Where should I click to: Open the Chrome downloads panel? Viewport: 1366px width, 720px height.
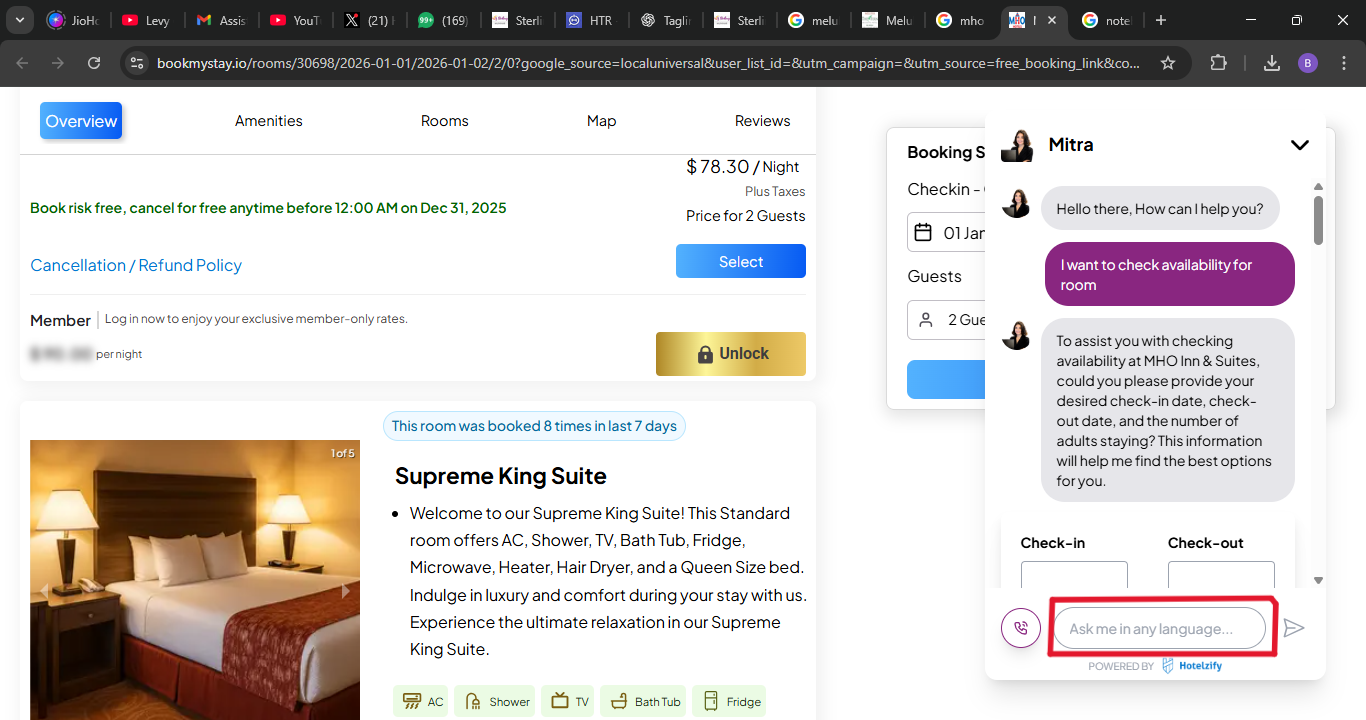click(1272, 63)
